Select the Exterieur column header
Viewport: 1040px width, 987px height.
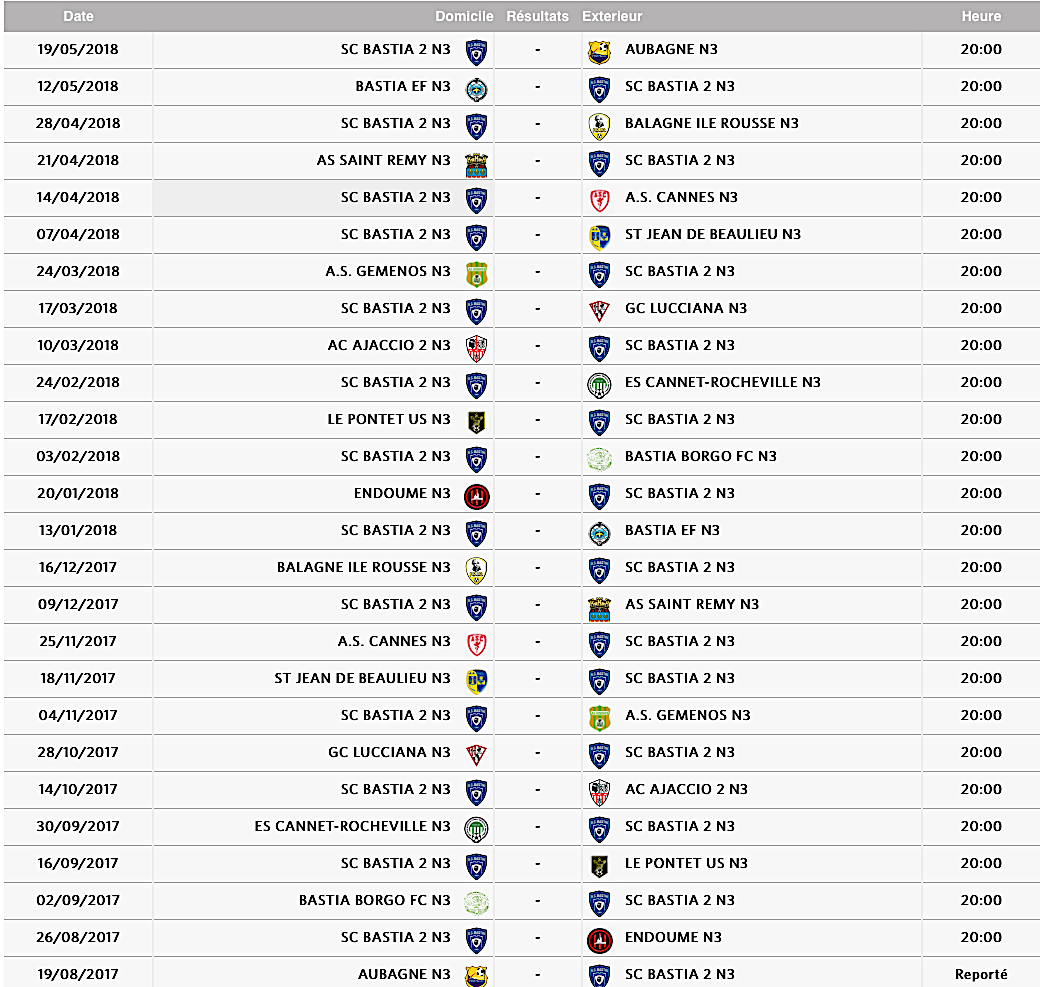point(612,16)
